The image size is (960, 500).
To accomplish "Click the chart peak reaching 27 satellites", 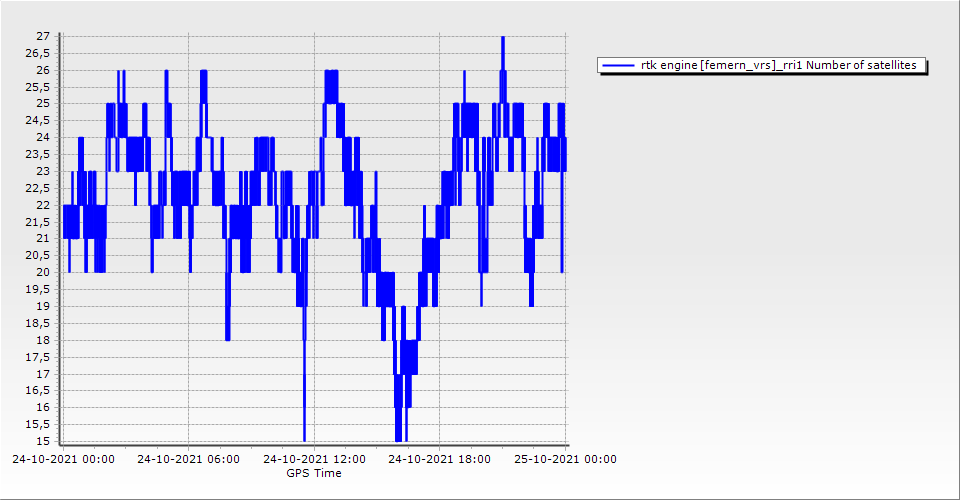I will click(x=503, y=39).
